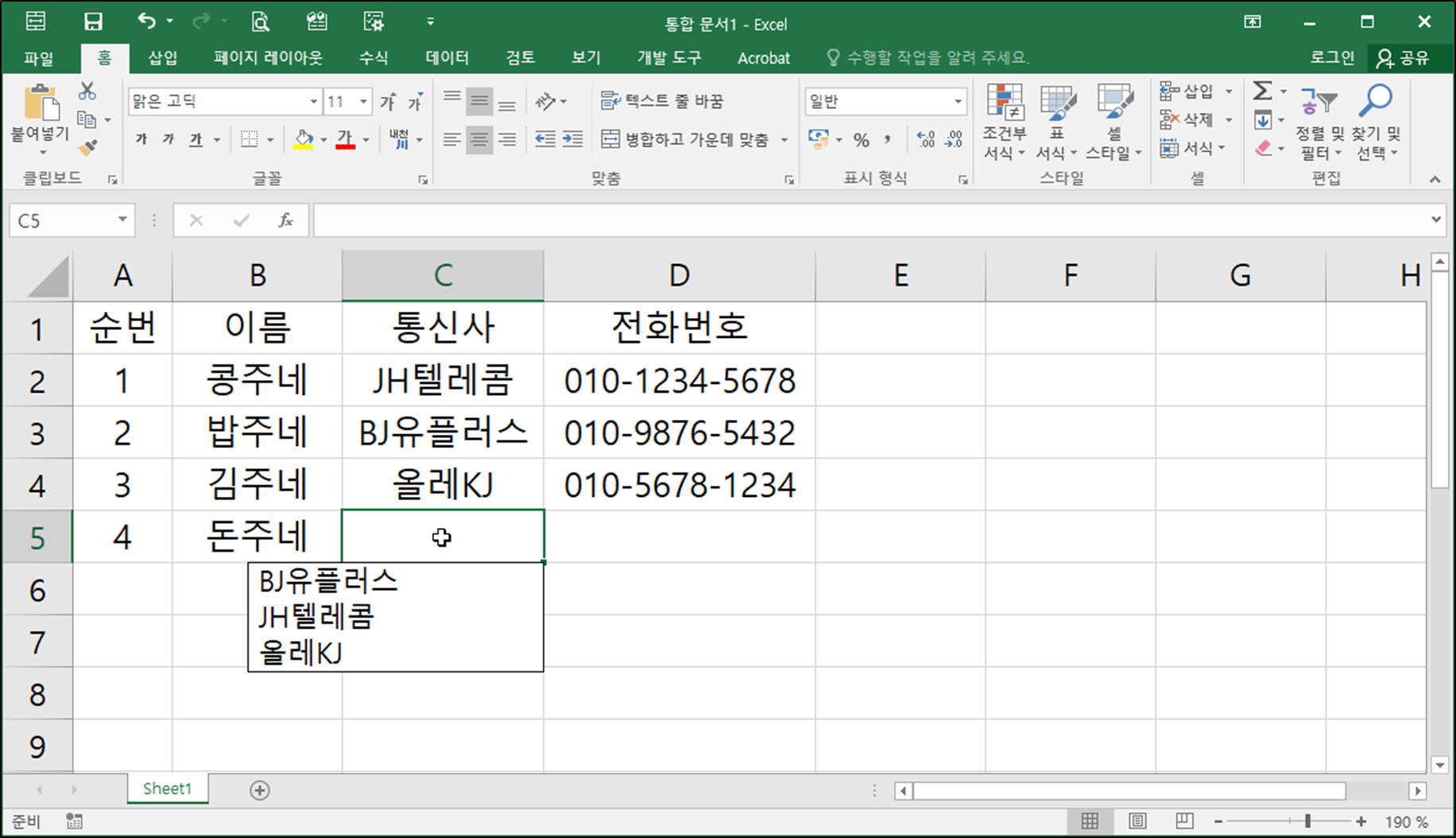
Task: Toggle underline 가 formatting
Action: coord(196,140)
